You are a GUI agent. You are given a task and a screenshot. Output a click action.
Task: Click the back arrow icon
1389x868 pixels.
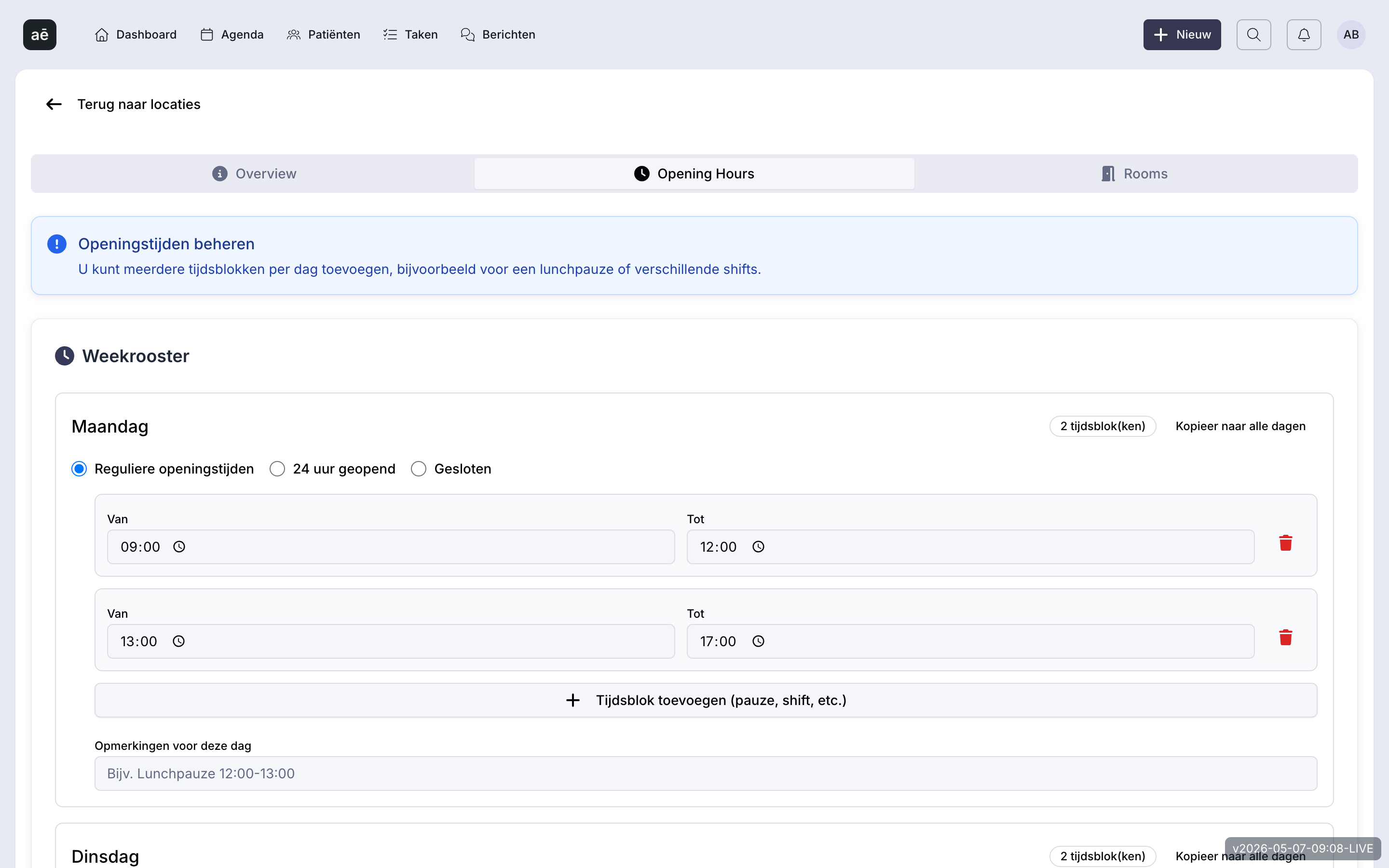[54, 104]
